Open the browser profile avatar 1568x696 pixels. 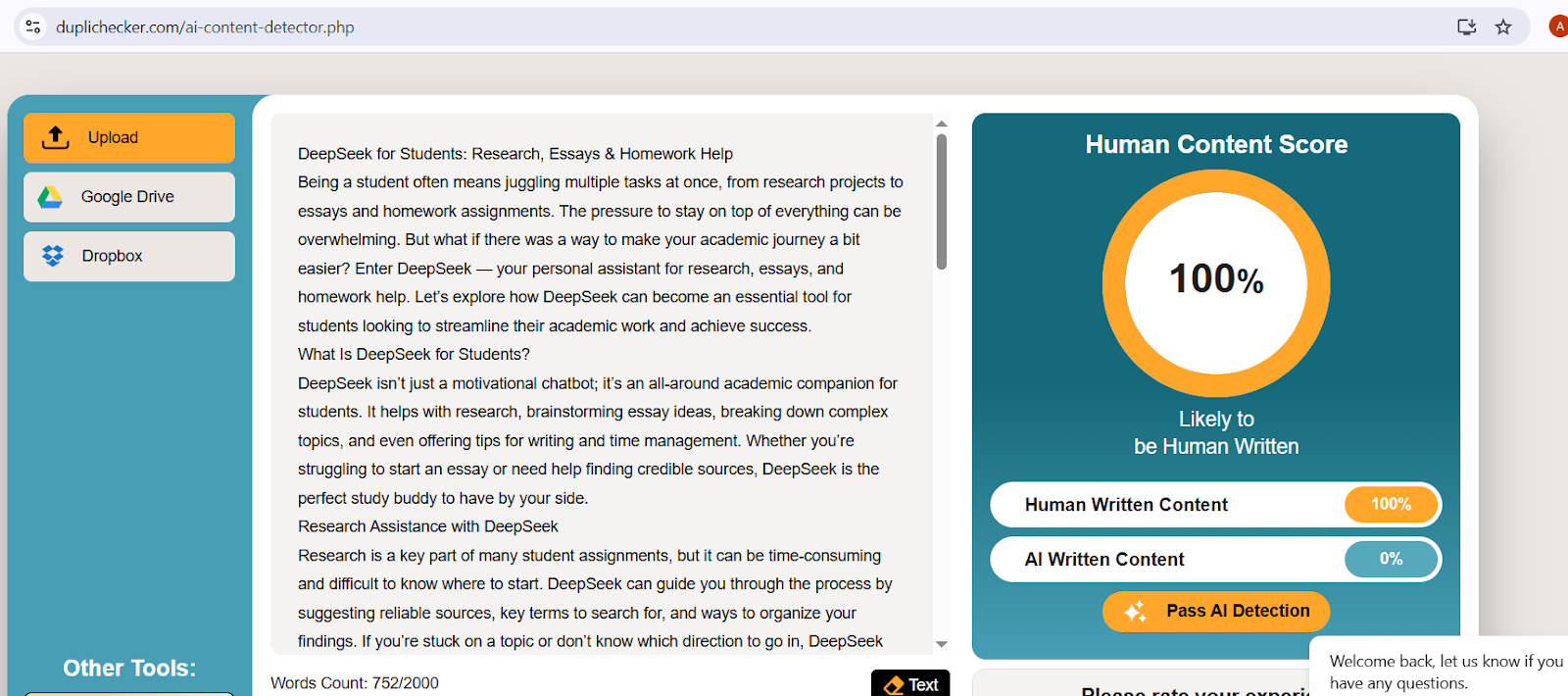1558,26
